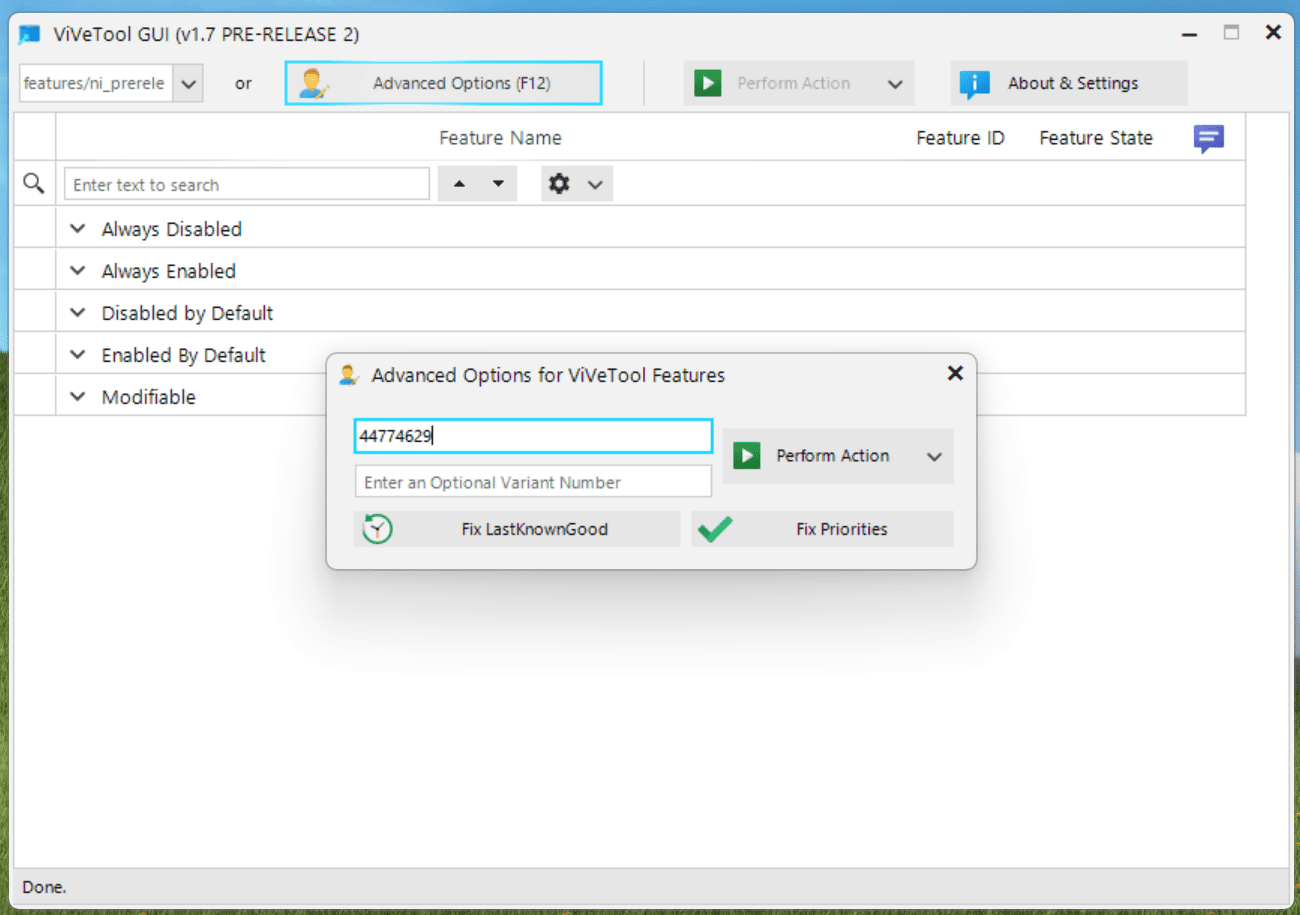The image size is (1300, 915).
Task: Click the next result down arrow
Action: point(497,184)
